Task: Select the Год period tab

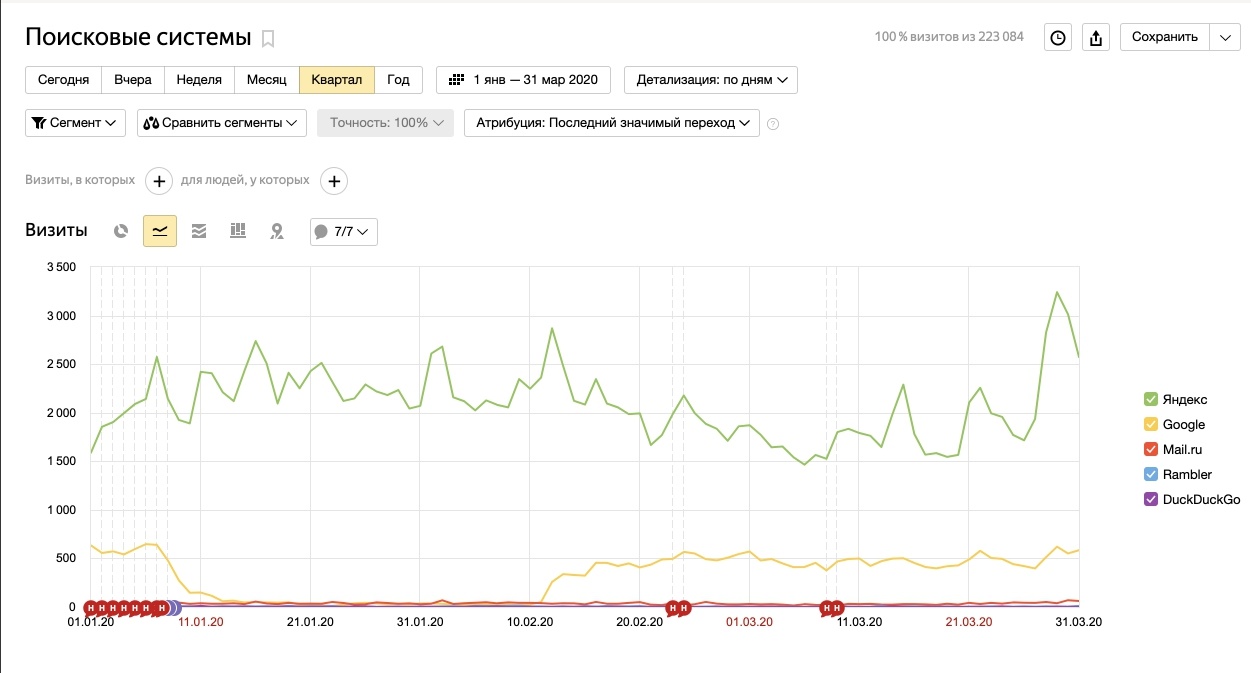Action: [x=399, y=80]
